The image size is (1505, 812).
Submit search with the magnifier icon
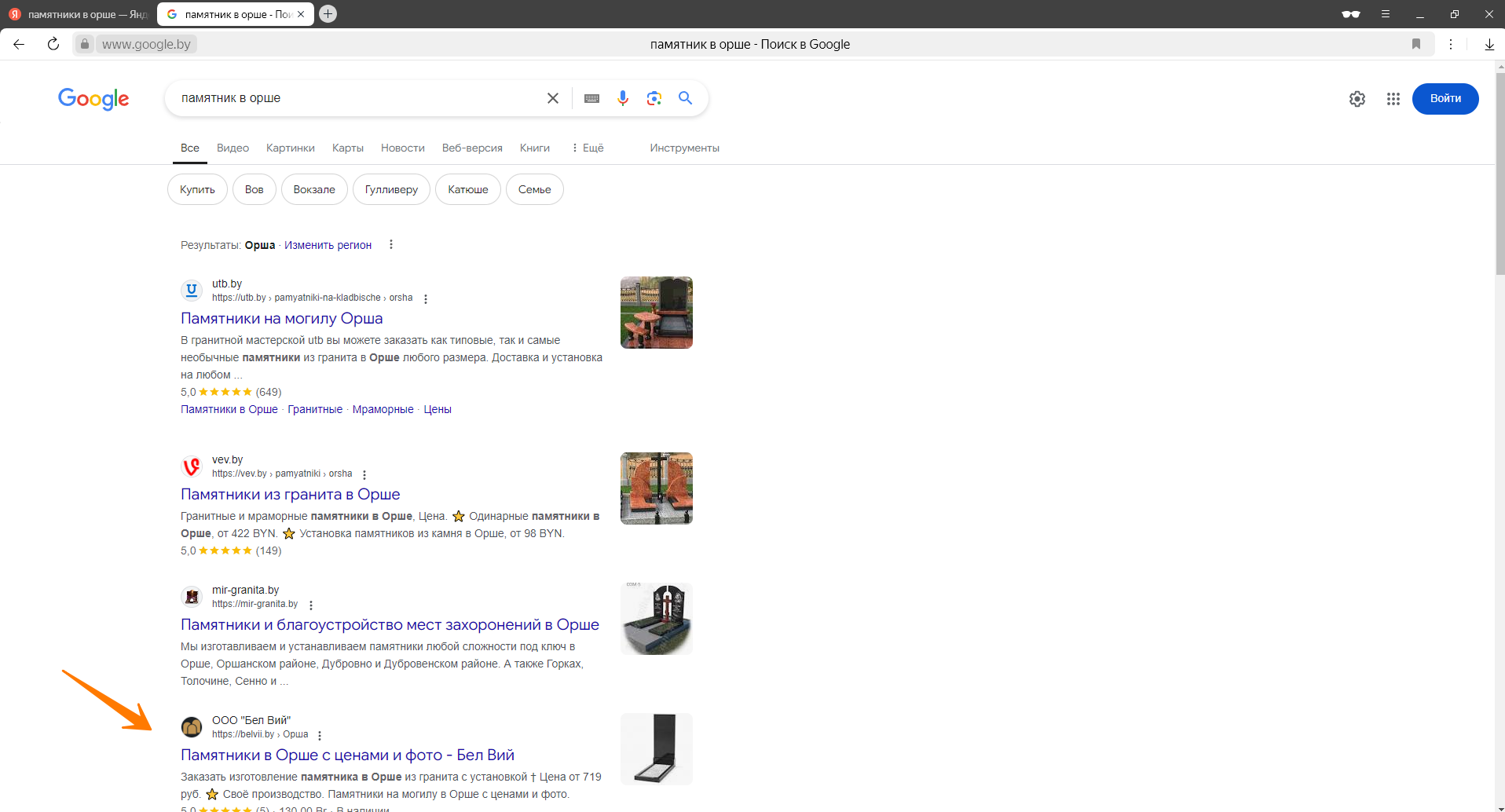point(685,98)
